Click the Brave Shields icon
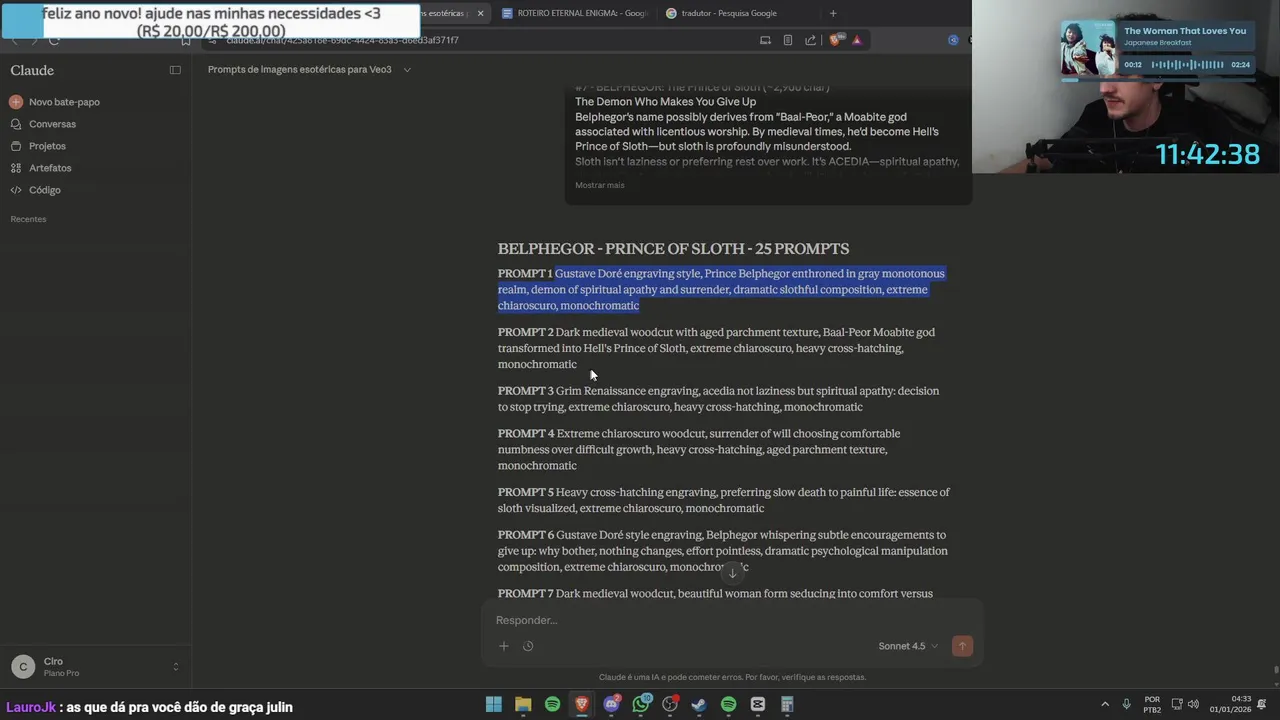The width and height of the screenshot is (1280, 720). point(836,40)
